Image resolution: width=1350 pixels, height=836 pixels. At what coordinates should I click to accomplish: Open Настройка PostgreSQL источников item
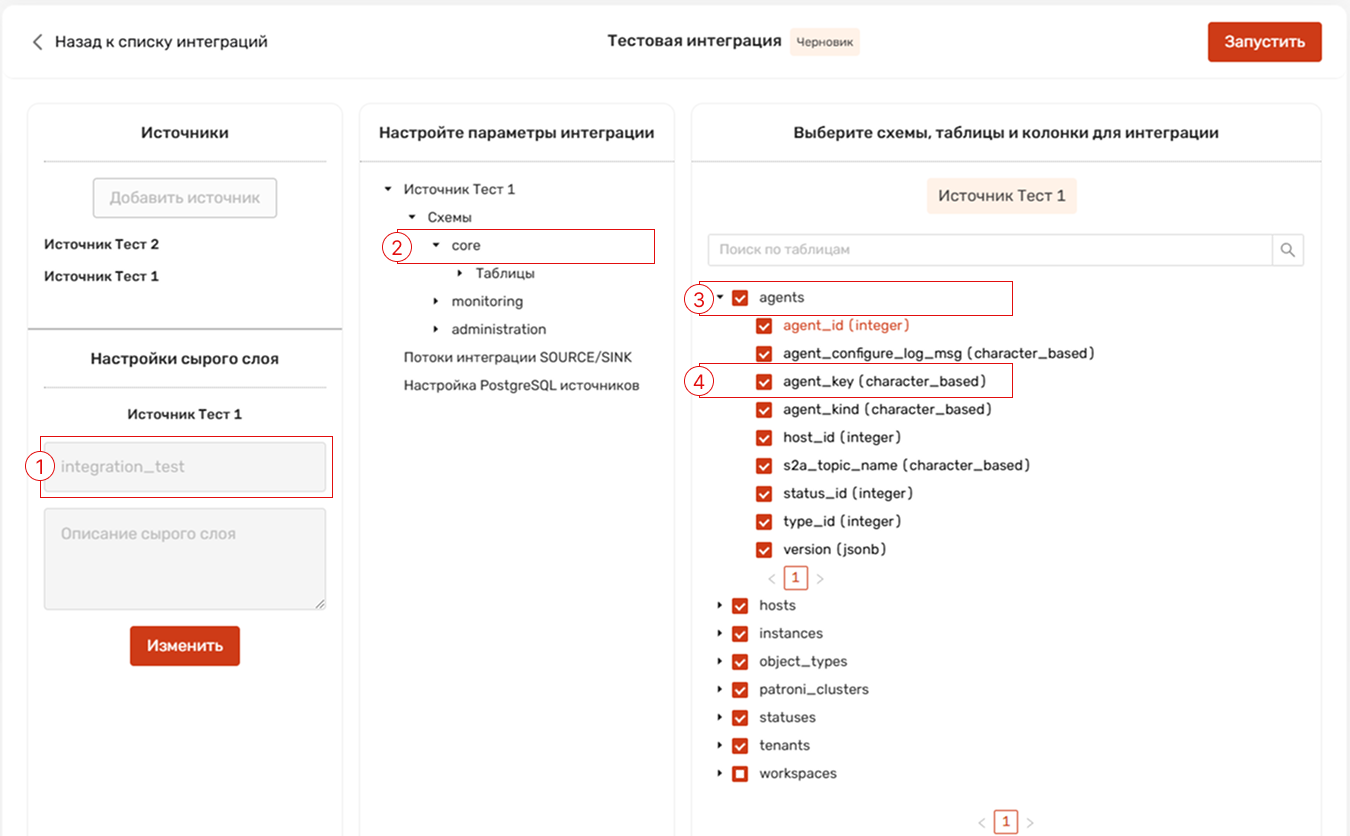click(521, 385)
